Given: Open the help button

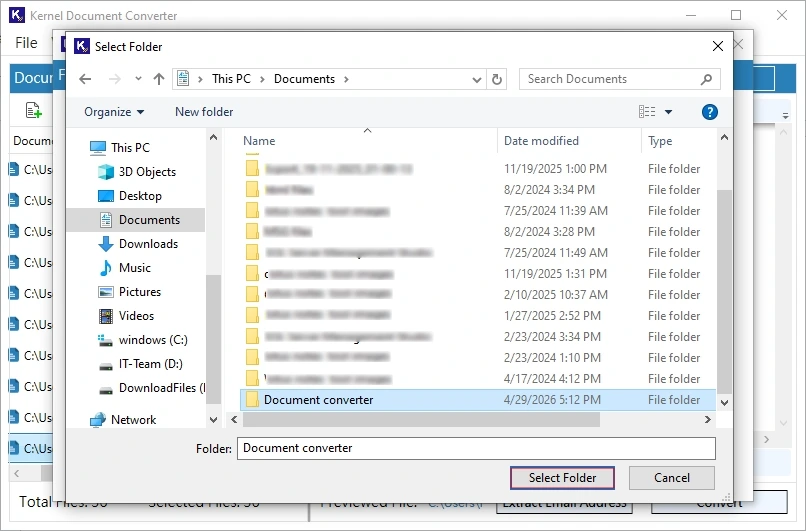Looking at the screenshot, I should tap(709, 112).
